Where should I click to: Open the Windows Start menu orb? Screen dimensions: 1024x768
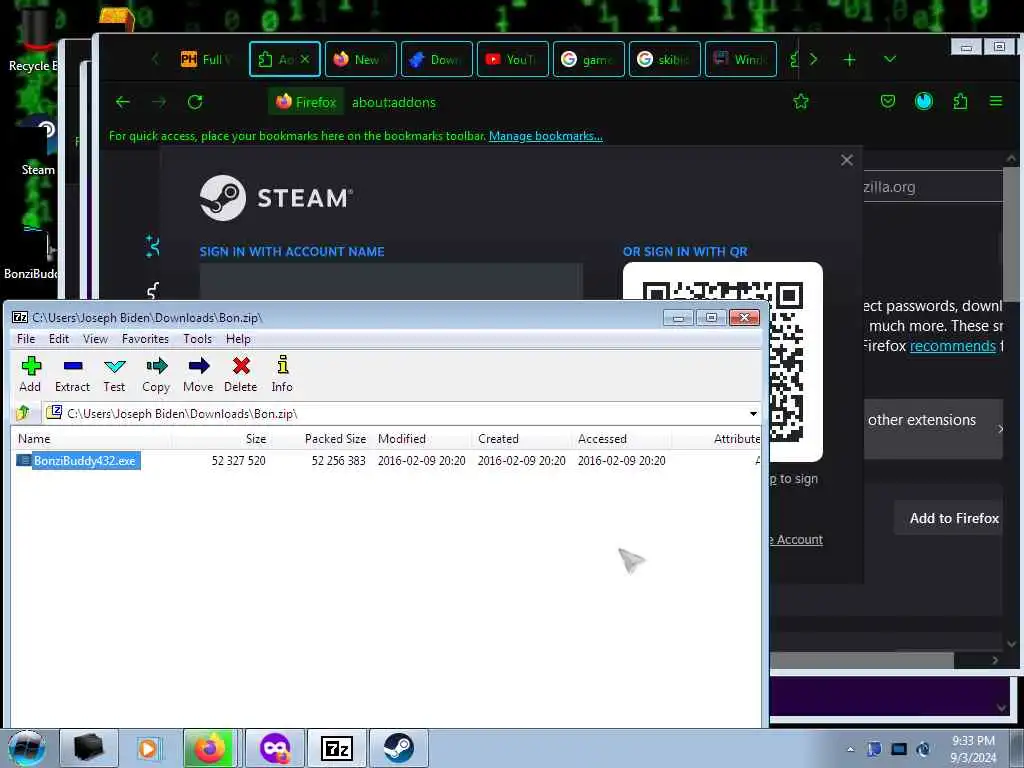click(x=27, y=748)
